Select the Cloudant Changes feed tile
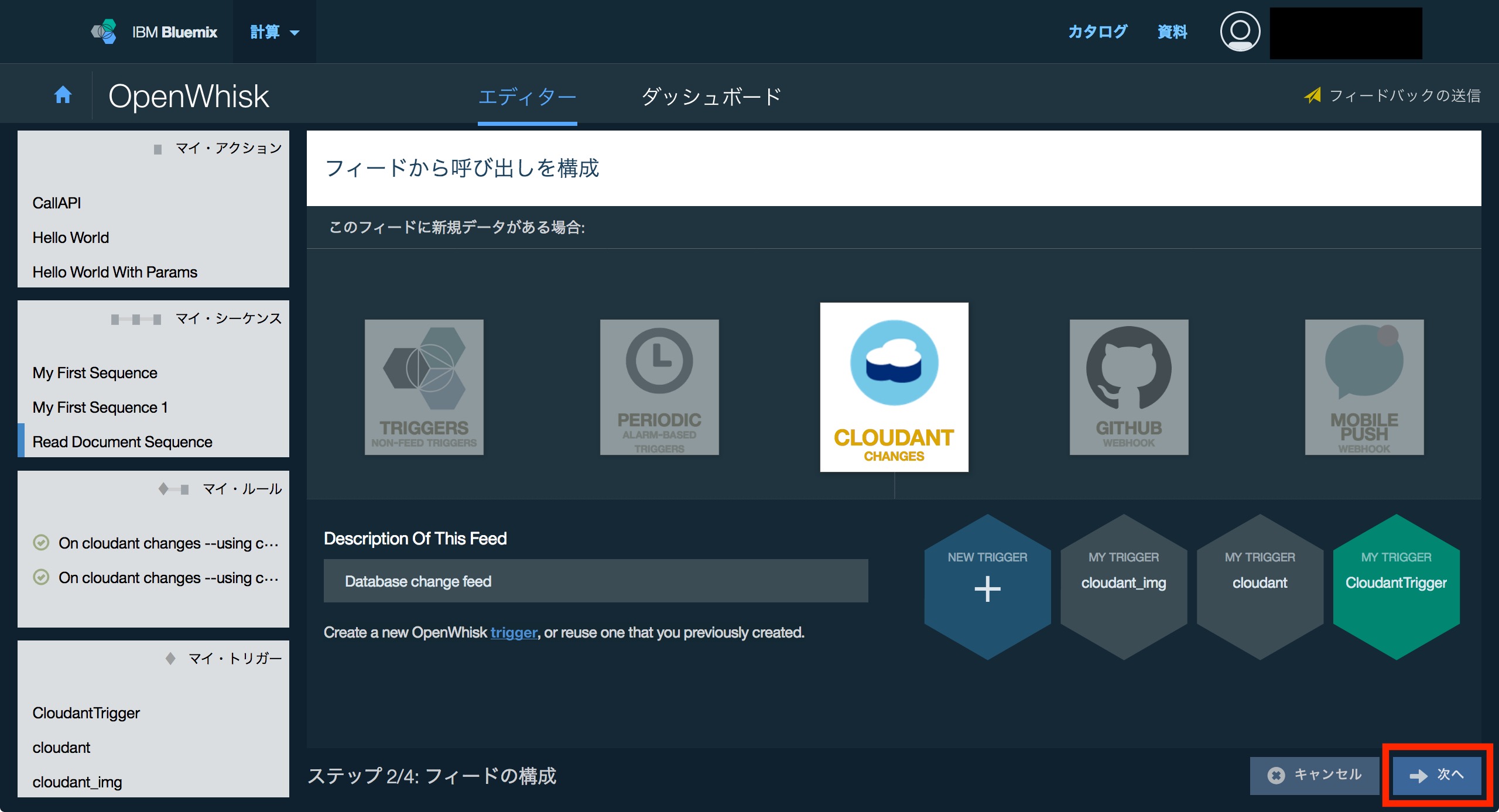1499x812 pixels. click(894, 387)
